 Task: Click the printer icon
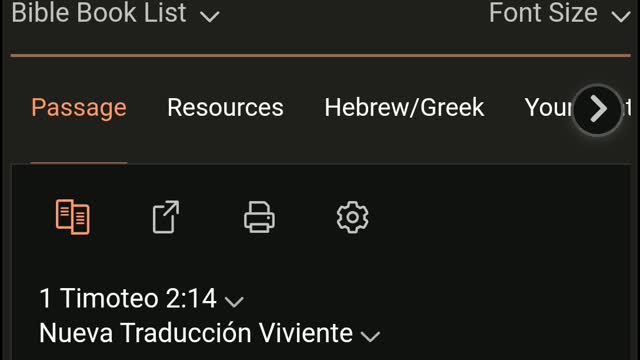point(259,217)
